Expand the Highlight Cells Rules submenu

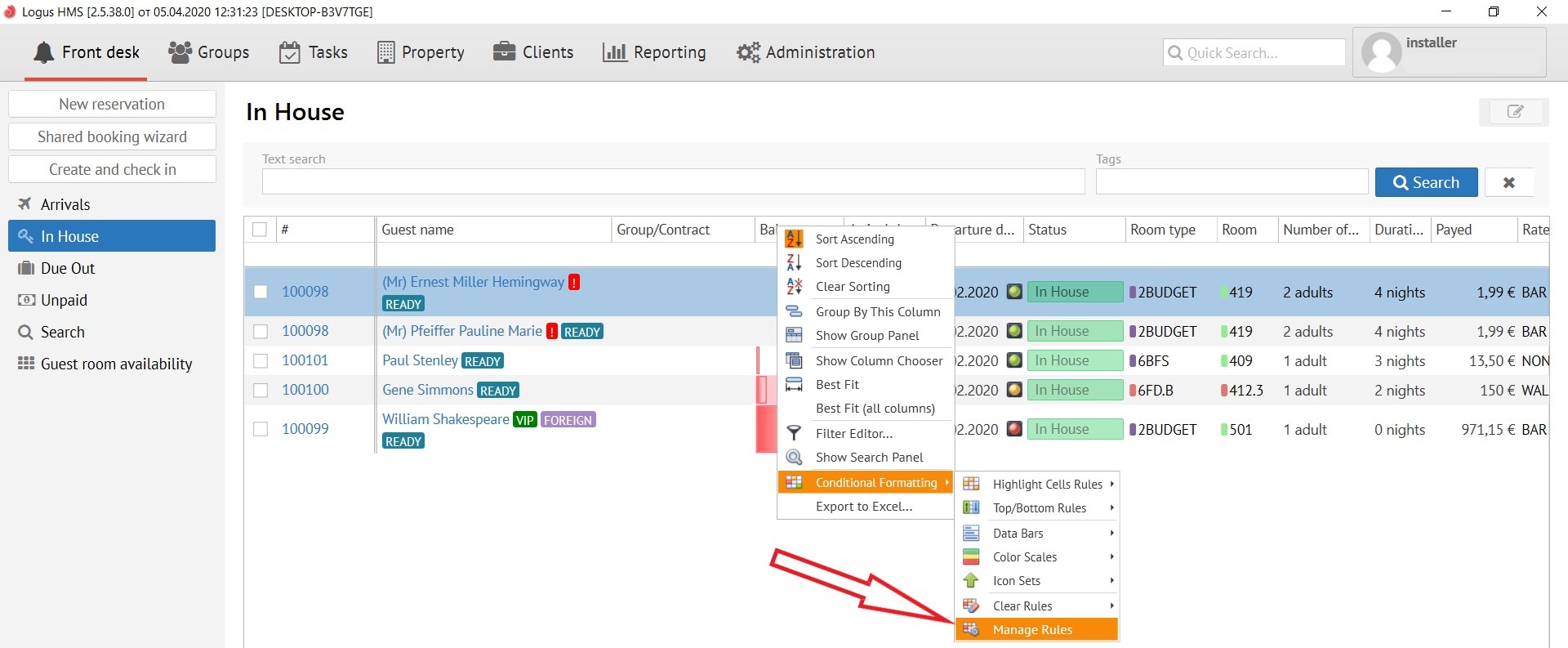(1047, 484)
